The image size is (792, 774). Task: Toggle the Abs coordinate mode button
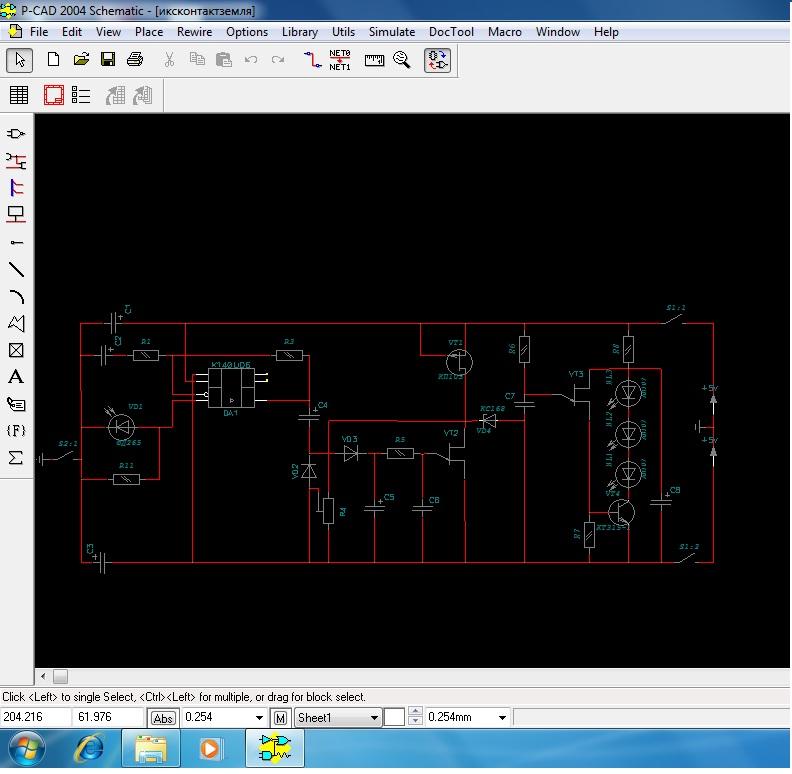(163, 718)
